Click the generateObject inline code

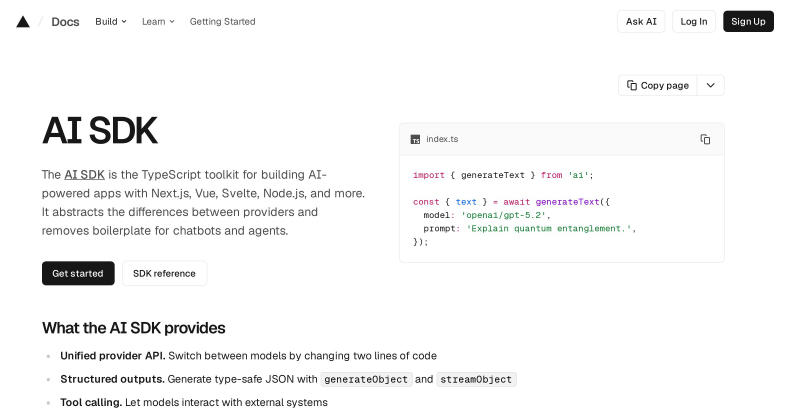tap(366, 379)
